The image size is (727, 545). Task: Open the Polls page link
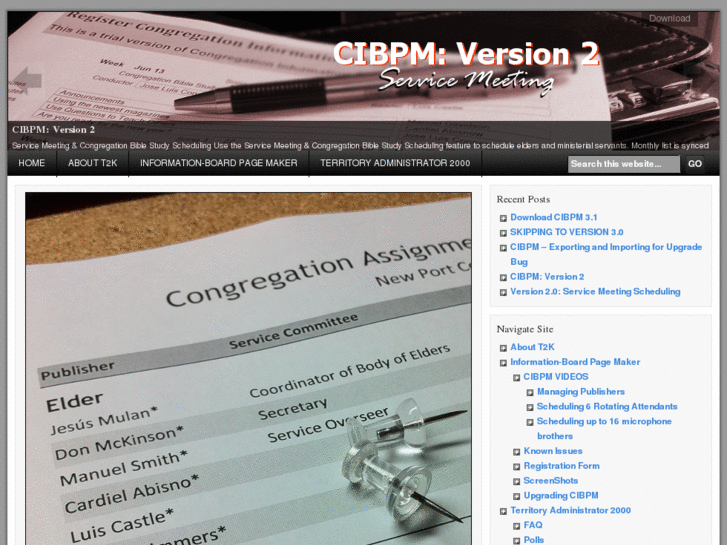click(534, 540)
